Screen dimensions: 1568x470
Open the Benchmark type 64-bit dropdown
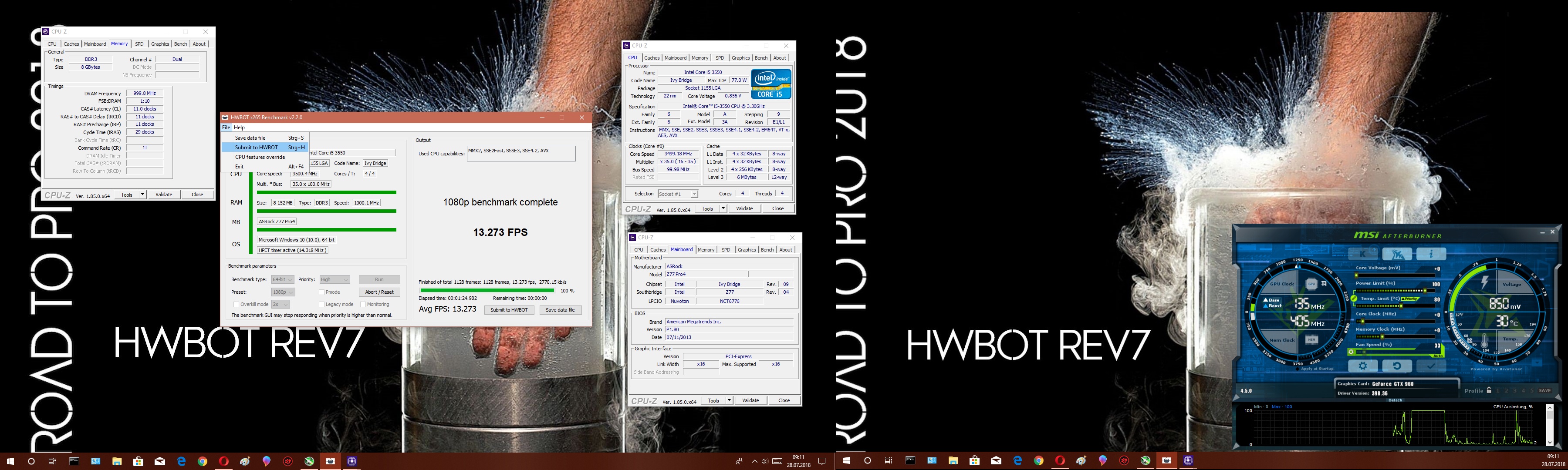[x=282, y=280]
